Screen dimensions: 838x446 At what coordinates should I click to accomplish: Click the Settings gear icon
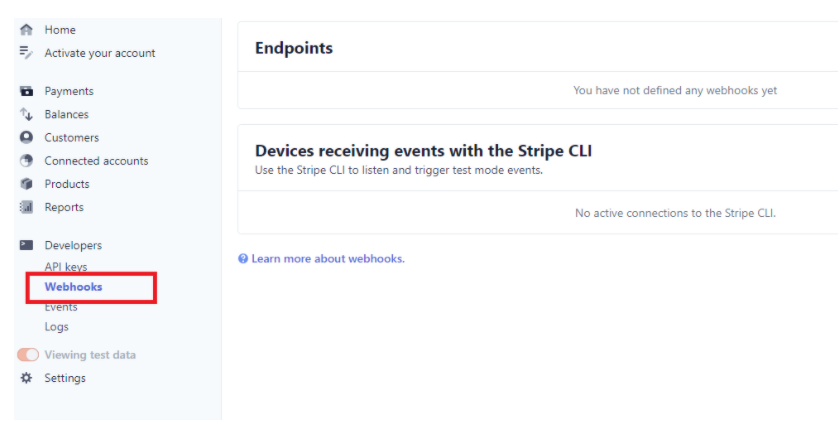(26, 378)
